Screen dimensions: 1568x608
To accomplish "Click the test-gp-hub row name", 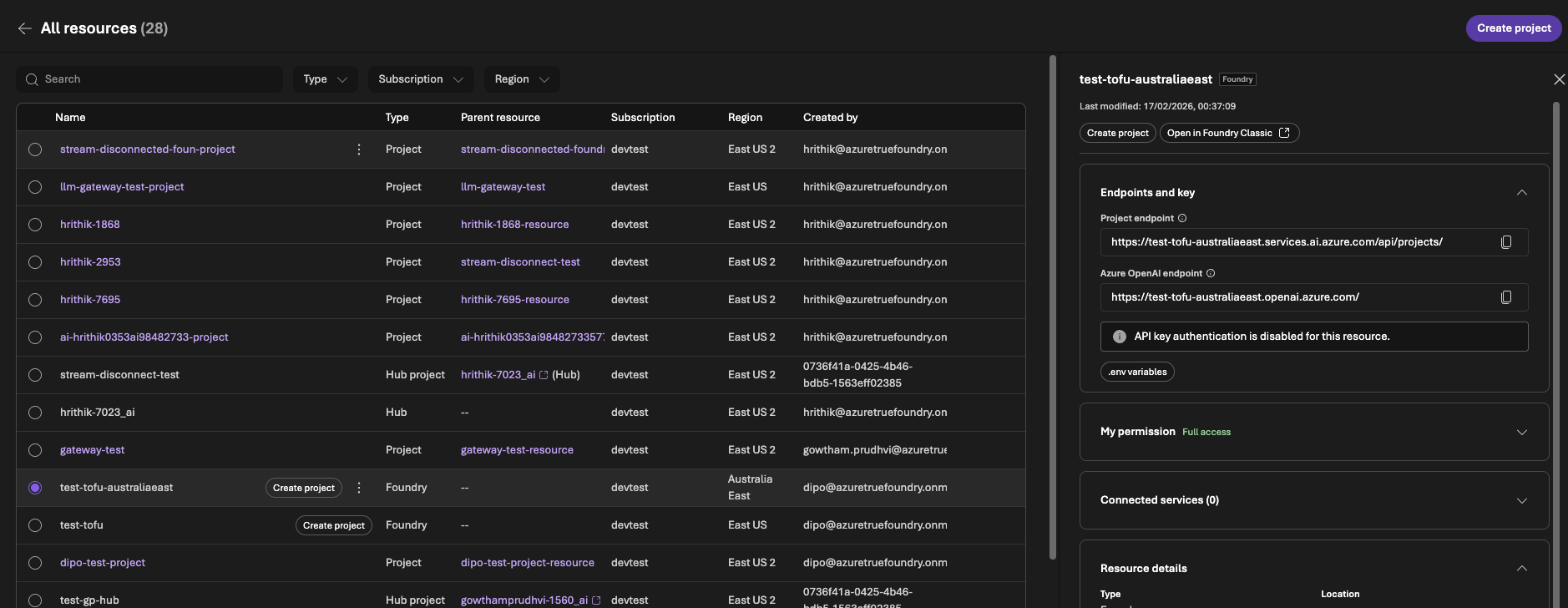I will point(89,600).
